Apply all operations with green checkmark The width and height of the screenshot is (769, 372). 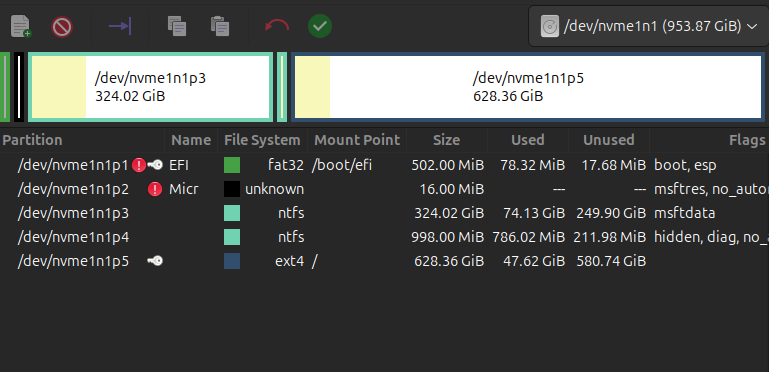(320, 26)
